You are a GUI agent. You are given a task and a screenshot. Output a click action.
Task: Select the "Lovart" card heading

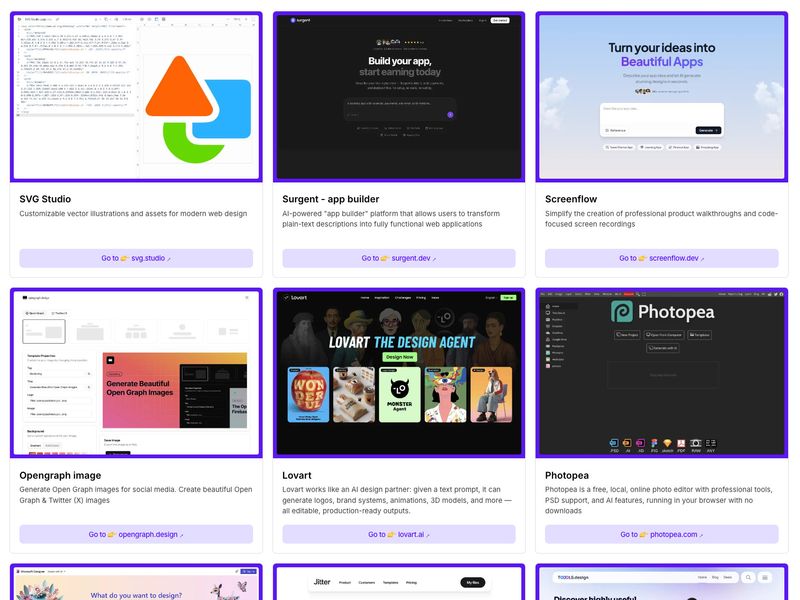(297, 475)
